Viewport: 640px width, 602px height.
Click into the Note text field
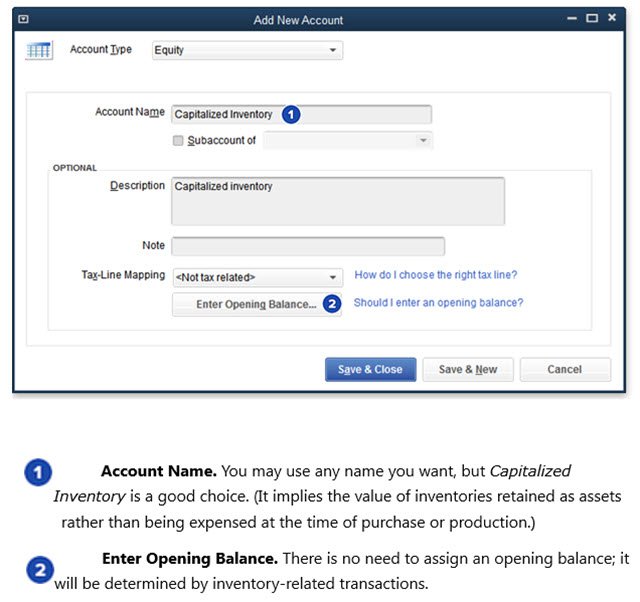tap(308, 246)
